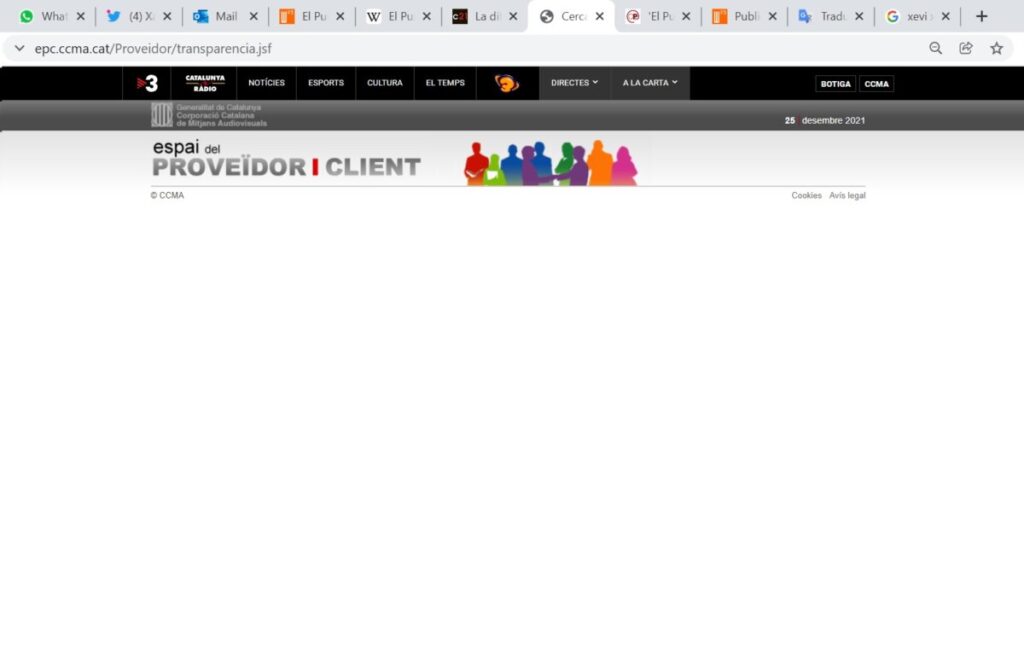Open a new browser tab with plus icon
This screenshot has height=645, width=1024.
pos(981,16)
